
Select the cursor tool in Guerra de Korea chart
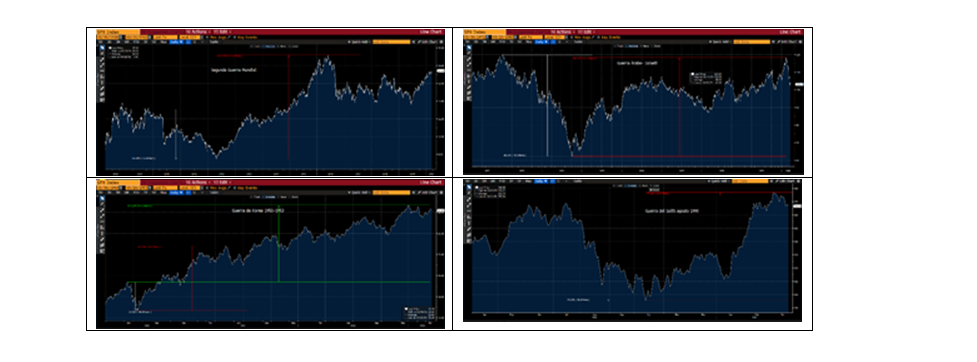(x=102, y=199)
